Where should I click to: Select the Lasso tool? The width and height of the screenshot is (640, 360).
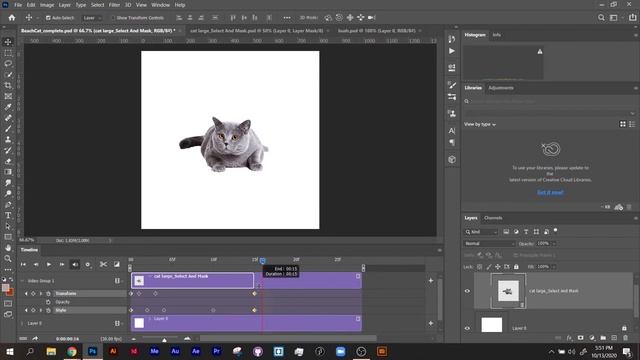[8, 64]
